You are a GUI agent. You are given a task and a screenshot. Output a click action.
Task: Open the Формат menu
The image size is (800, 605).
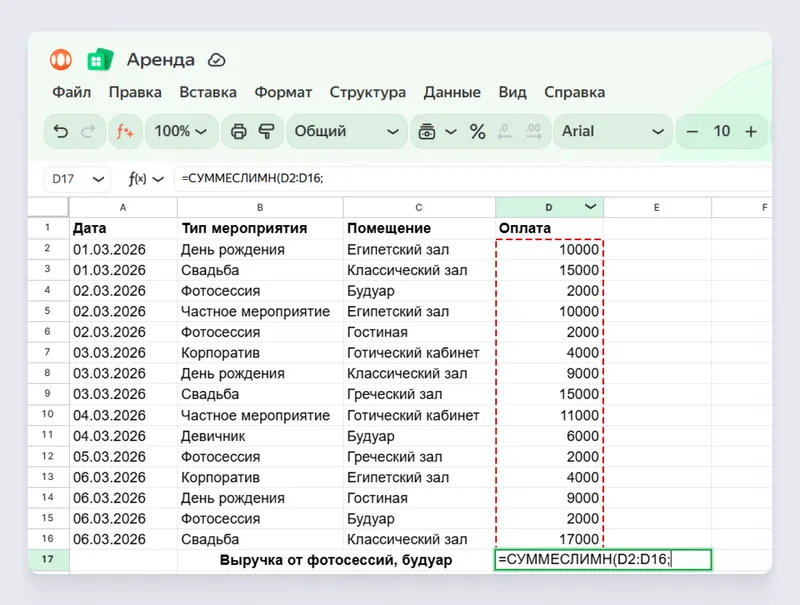pos(283,92)
